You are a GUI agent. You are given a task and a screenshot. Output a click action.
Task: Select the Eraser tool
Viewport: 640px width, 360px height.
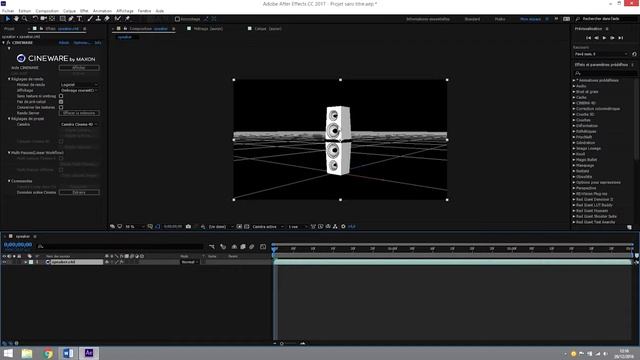pos(107,19)
